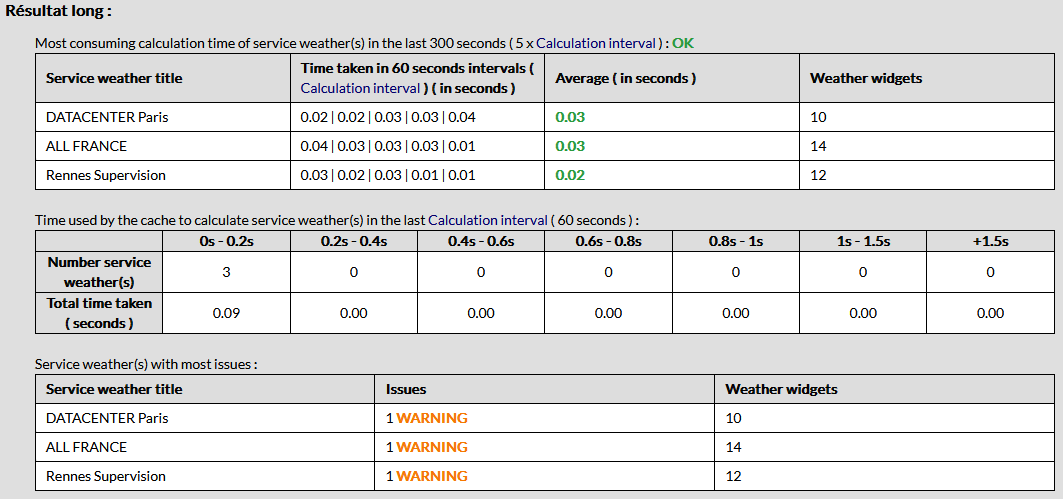Select the WARNING status for ALL FRANCE
Image resolution: width=1063 pixels, height=499 pixels.
pos(432,447)
